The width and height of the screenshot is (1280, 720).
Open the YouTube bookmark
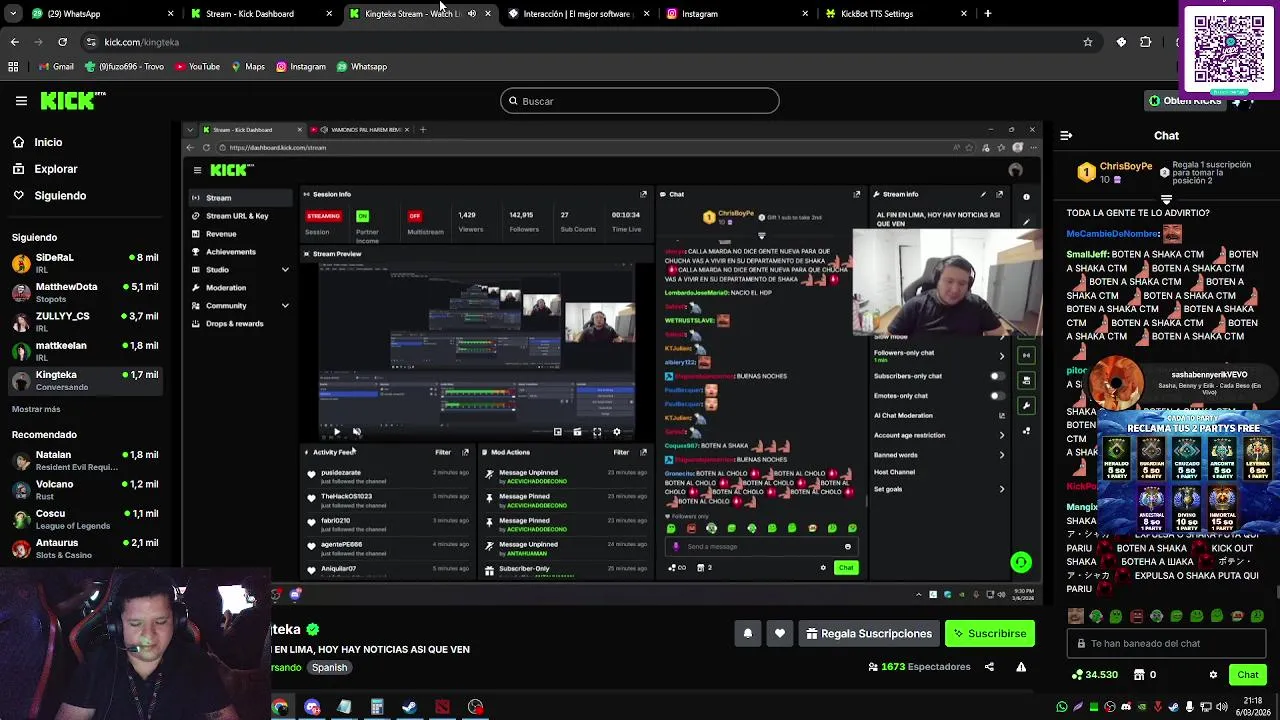click(197, 67)
